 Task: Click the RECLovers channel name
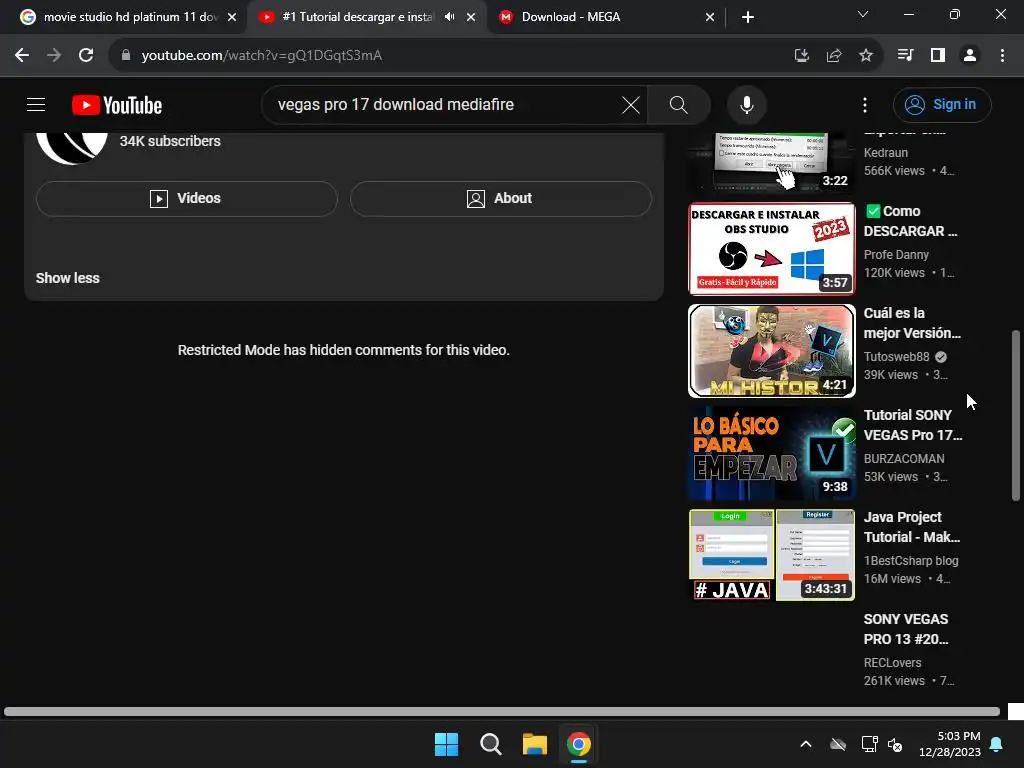point(892,662)
